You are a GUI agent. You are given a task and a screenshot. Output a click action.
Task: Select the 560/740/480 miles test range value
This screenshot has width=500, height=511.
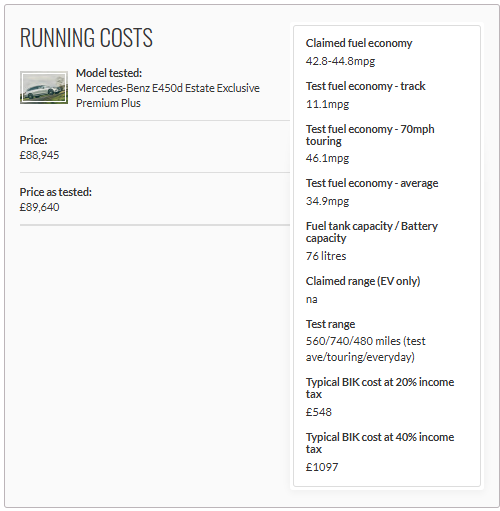point(366,349)
